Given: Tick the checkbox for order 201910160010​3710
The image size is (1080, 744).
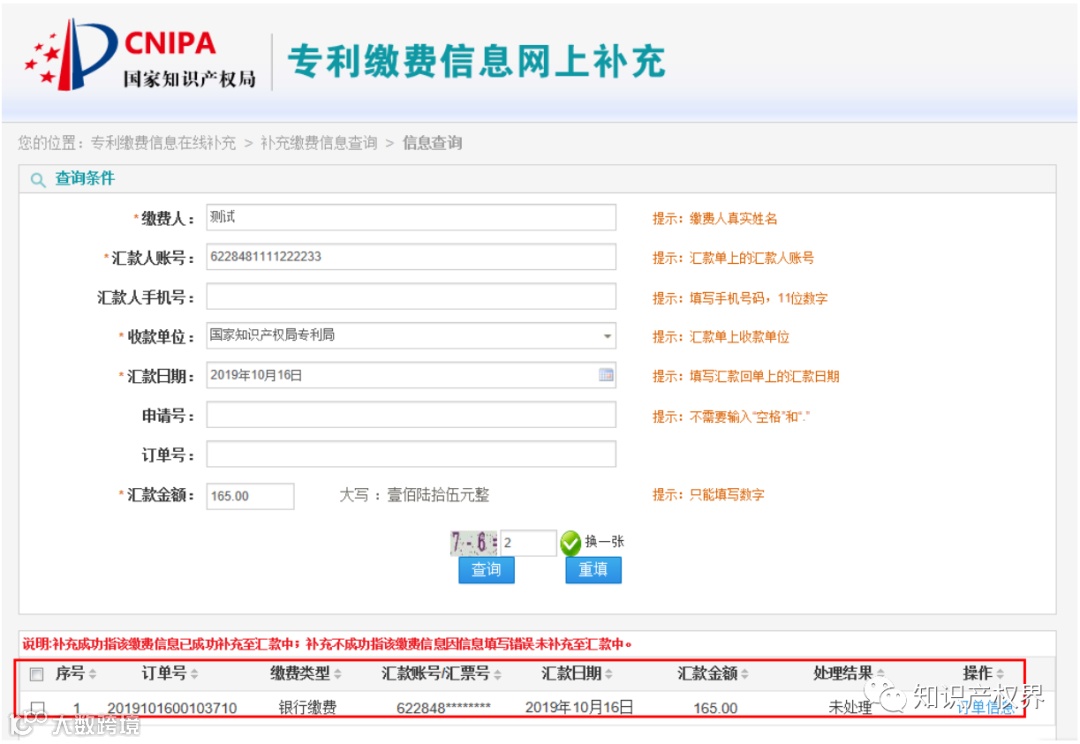Looking at the screenshot, I should point(38,707).
